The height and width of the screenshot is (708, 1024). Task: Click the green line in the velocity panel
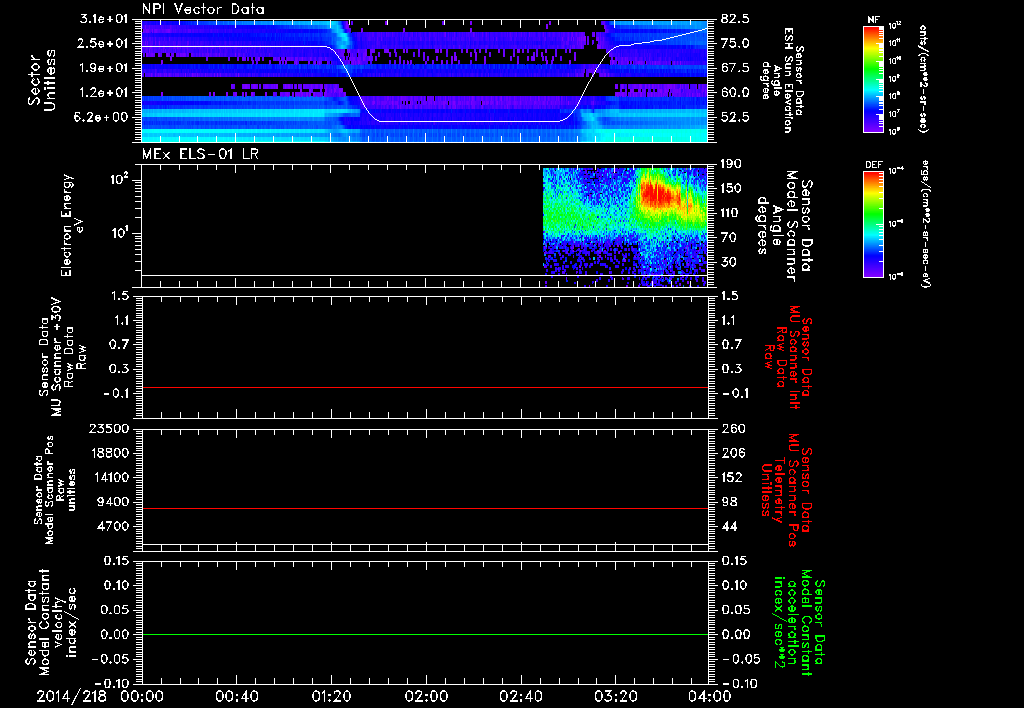(424, 634)
